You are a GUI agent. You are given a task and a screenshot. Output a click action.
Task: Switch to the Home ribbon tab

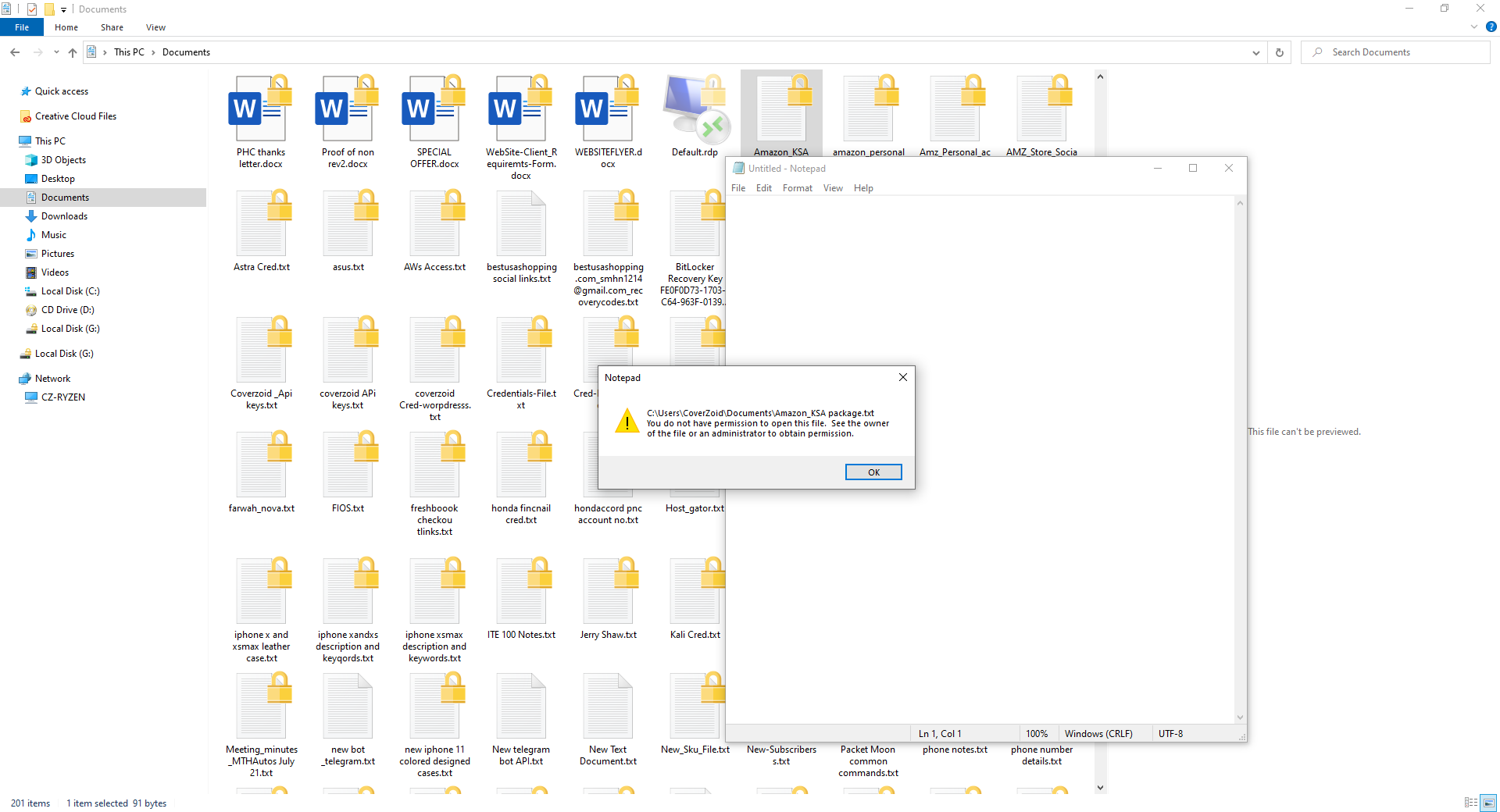click(x=66, y=27)
